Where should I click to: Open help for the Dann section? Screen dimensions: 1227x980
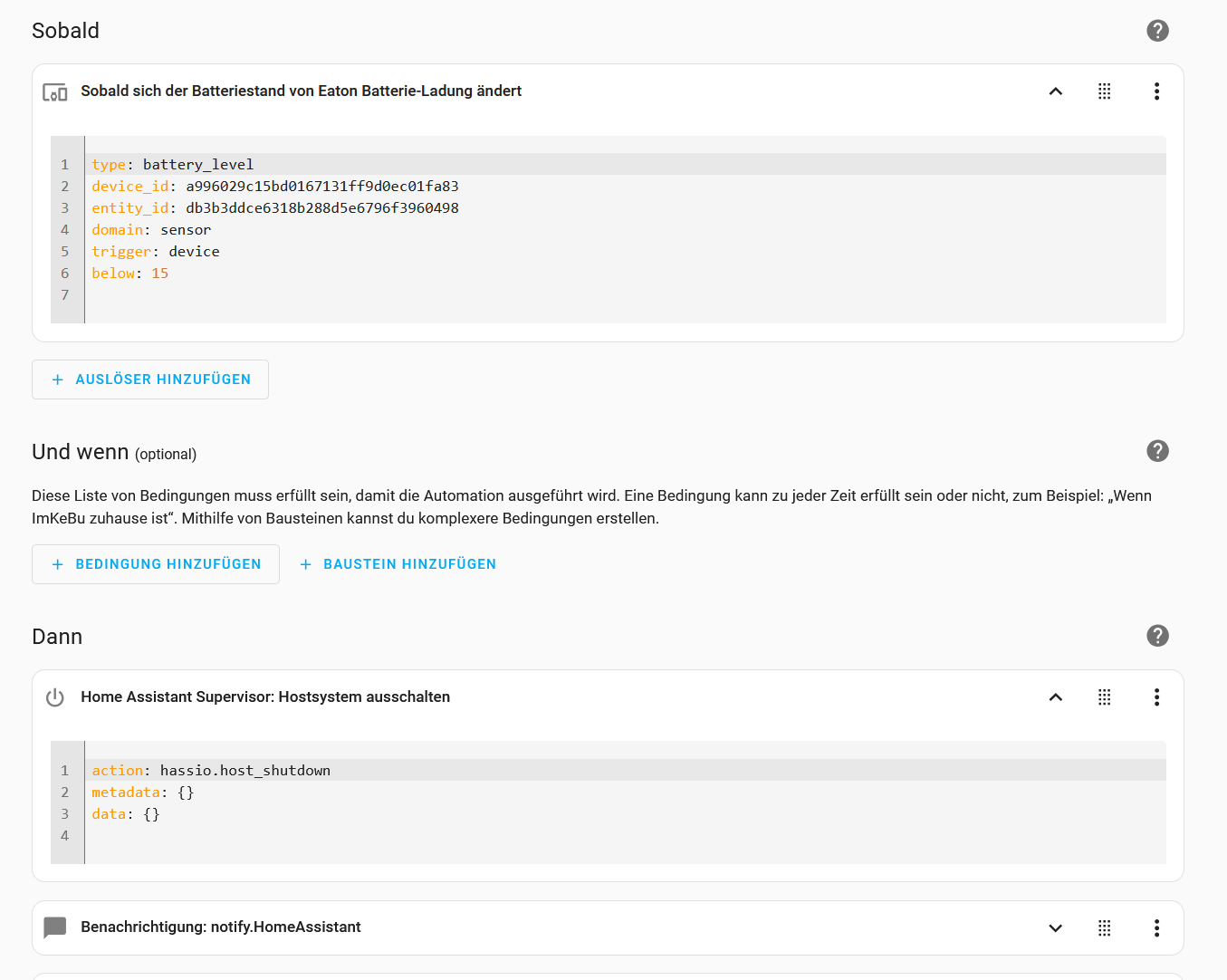(x=1157, y=636)
